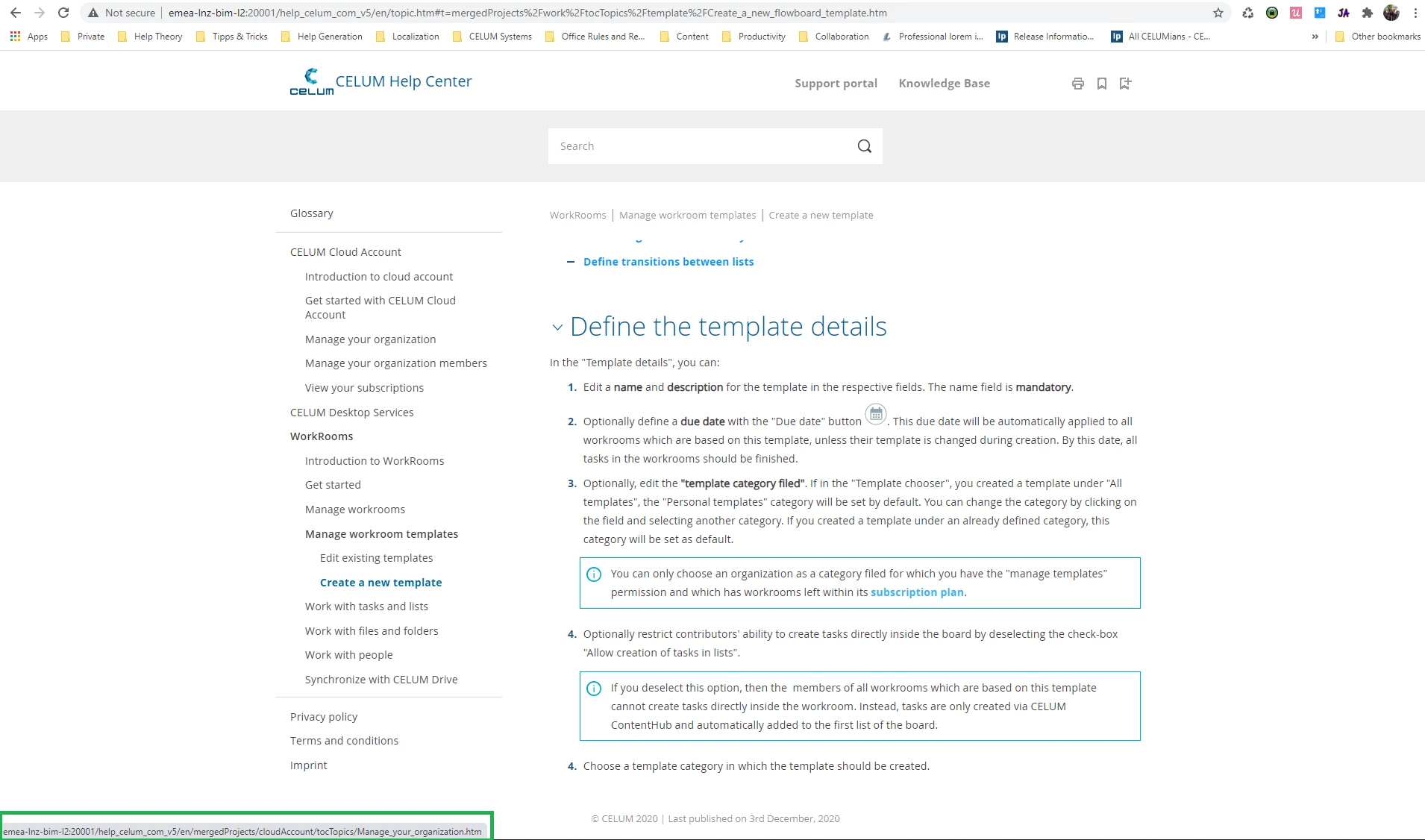Screen dimensions: 1425x840
Task: Open CELUM Cloud Account in sidebar
Action: [x=345, y=252]
